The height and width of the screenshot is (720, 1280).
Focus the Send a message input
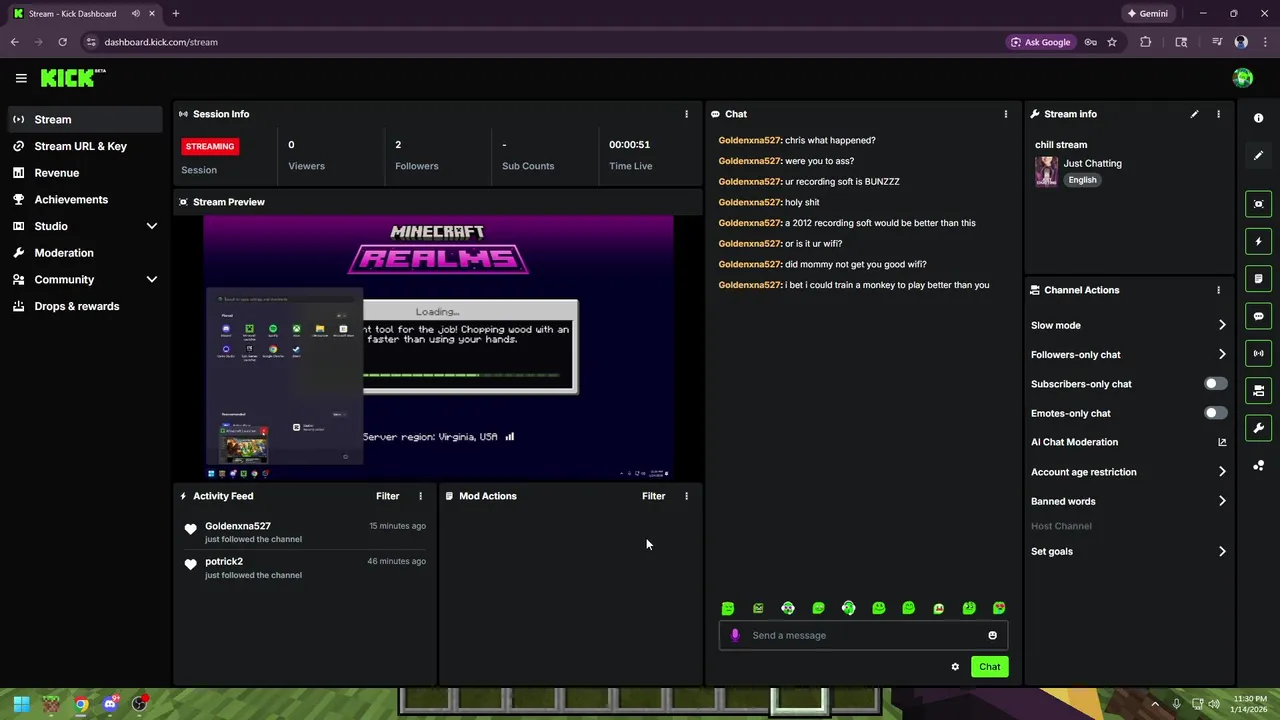(x=863, y=635)
